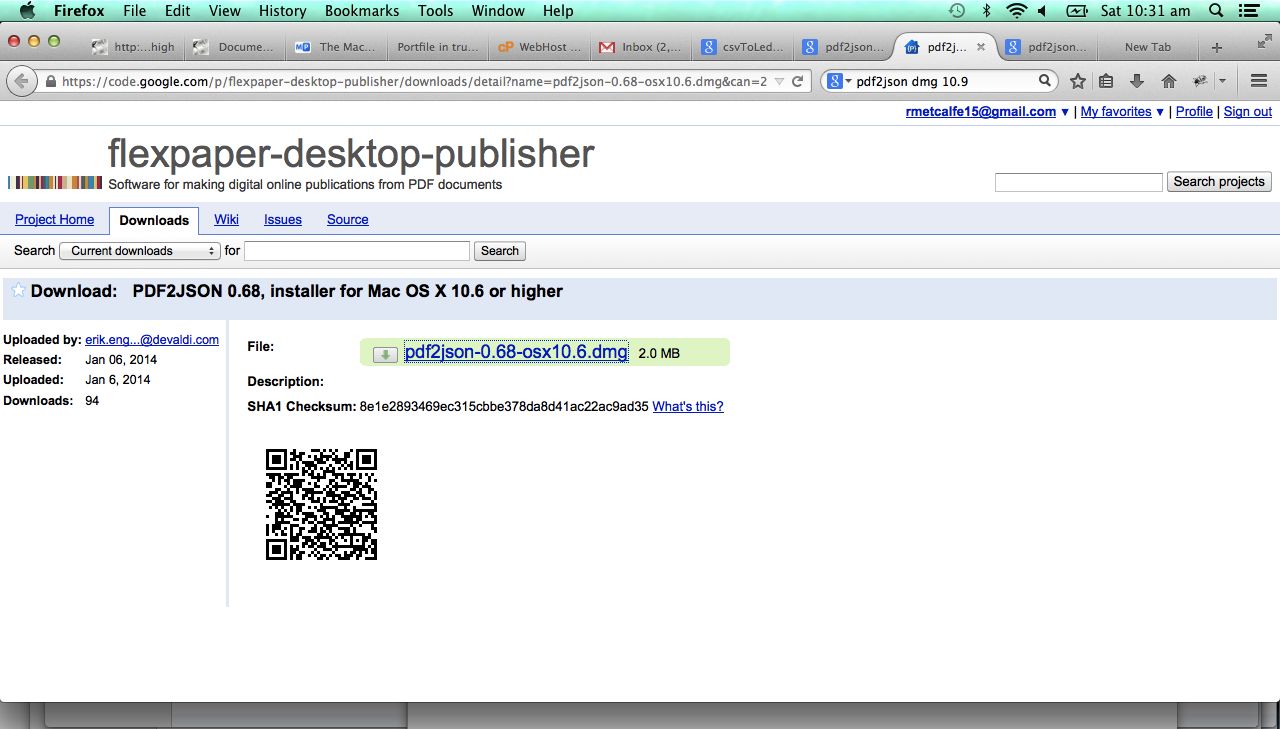
Task: Expand the account email dropdown arrow
Action: coord(1065,112)
